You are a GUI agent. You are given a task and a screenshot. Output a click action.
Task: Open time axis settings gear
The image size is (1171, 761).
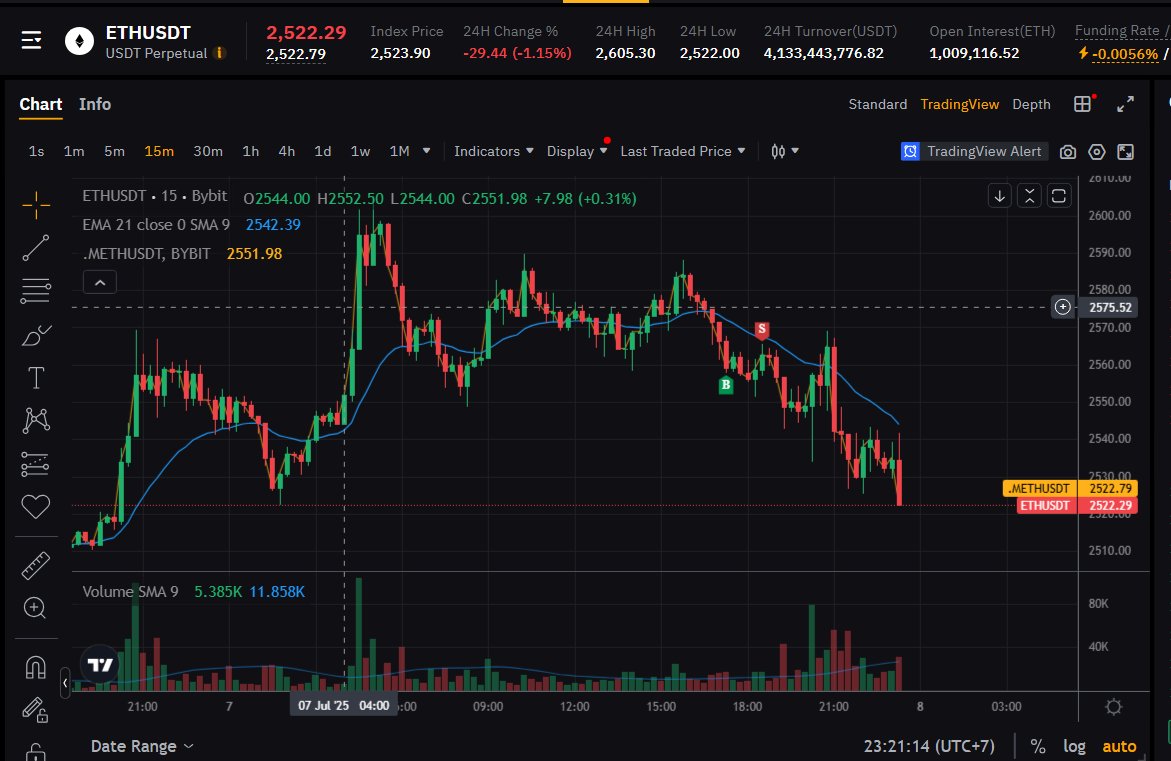point(1113,706)
